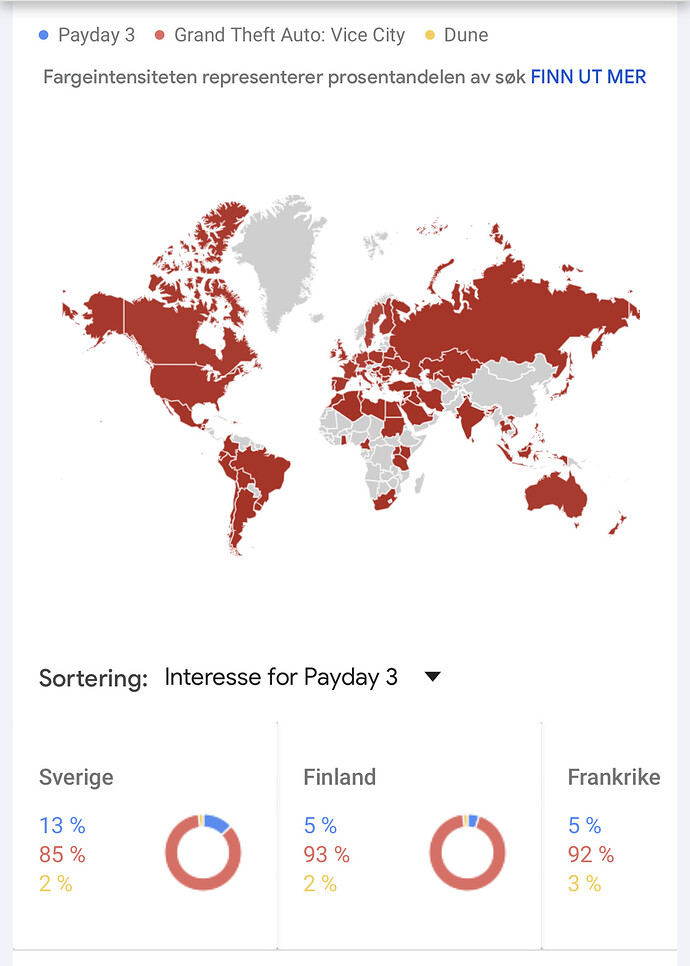Click the Payday 3 legend label
The height and width of the screenshot is (966, 690).
click(x=97, y=35)
